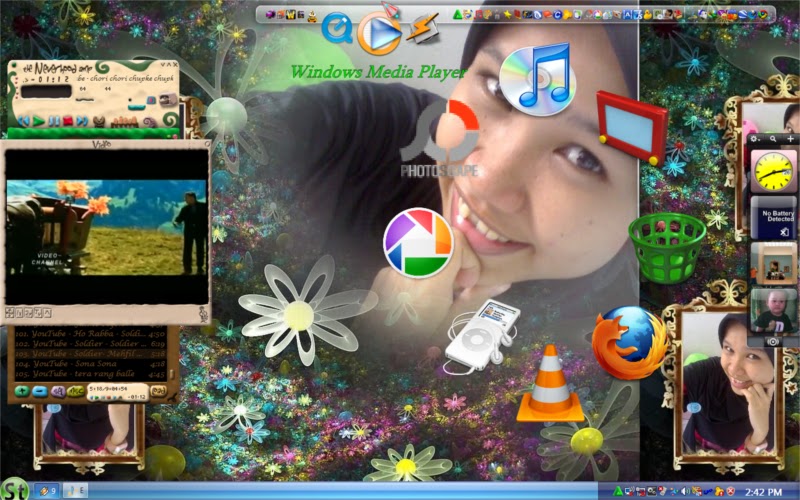Open the red Etch A Sketch icon
The height and width of the screenshot is (500, 800).
tap(632, 127)
